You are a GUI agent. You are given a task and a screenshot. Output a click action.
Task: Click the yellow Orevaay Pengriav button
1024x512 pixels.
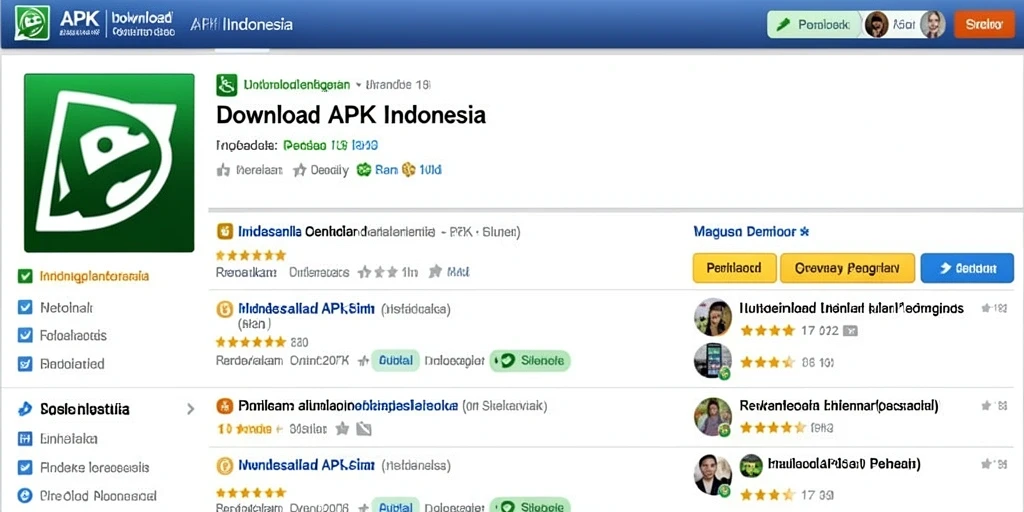[x=848, y=268]
